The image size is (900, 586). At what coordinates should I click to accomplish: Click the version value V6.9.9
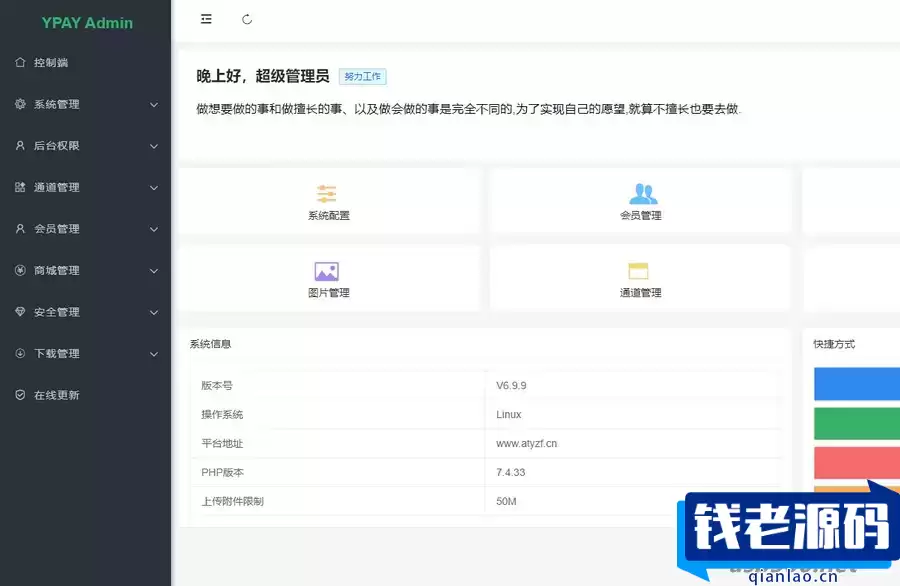[511, 386]
